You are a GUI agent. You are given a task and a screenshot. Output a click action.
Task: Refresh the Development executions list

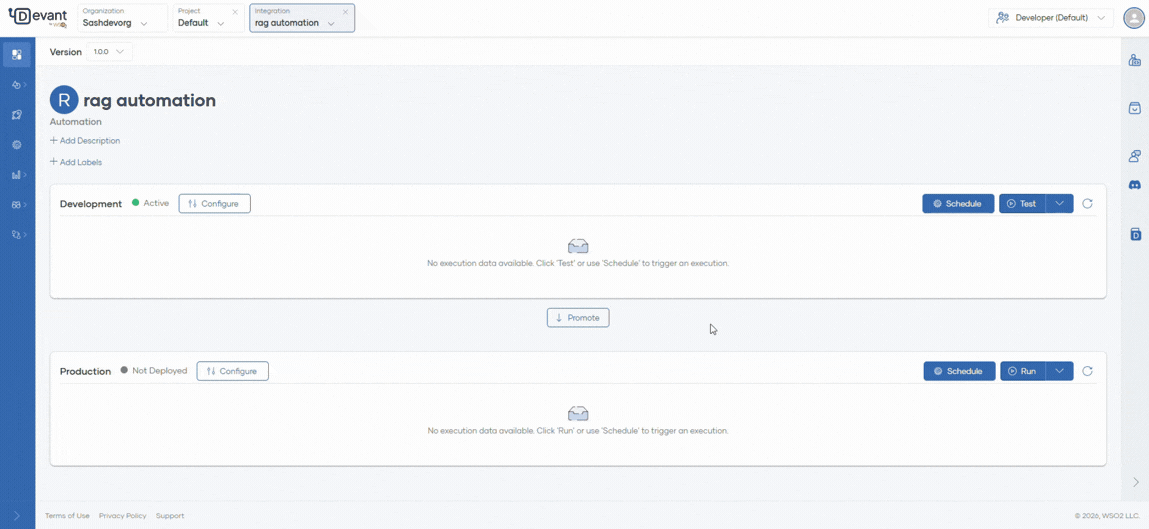[1087, 204]
